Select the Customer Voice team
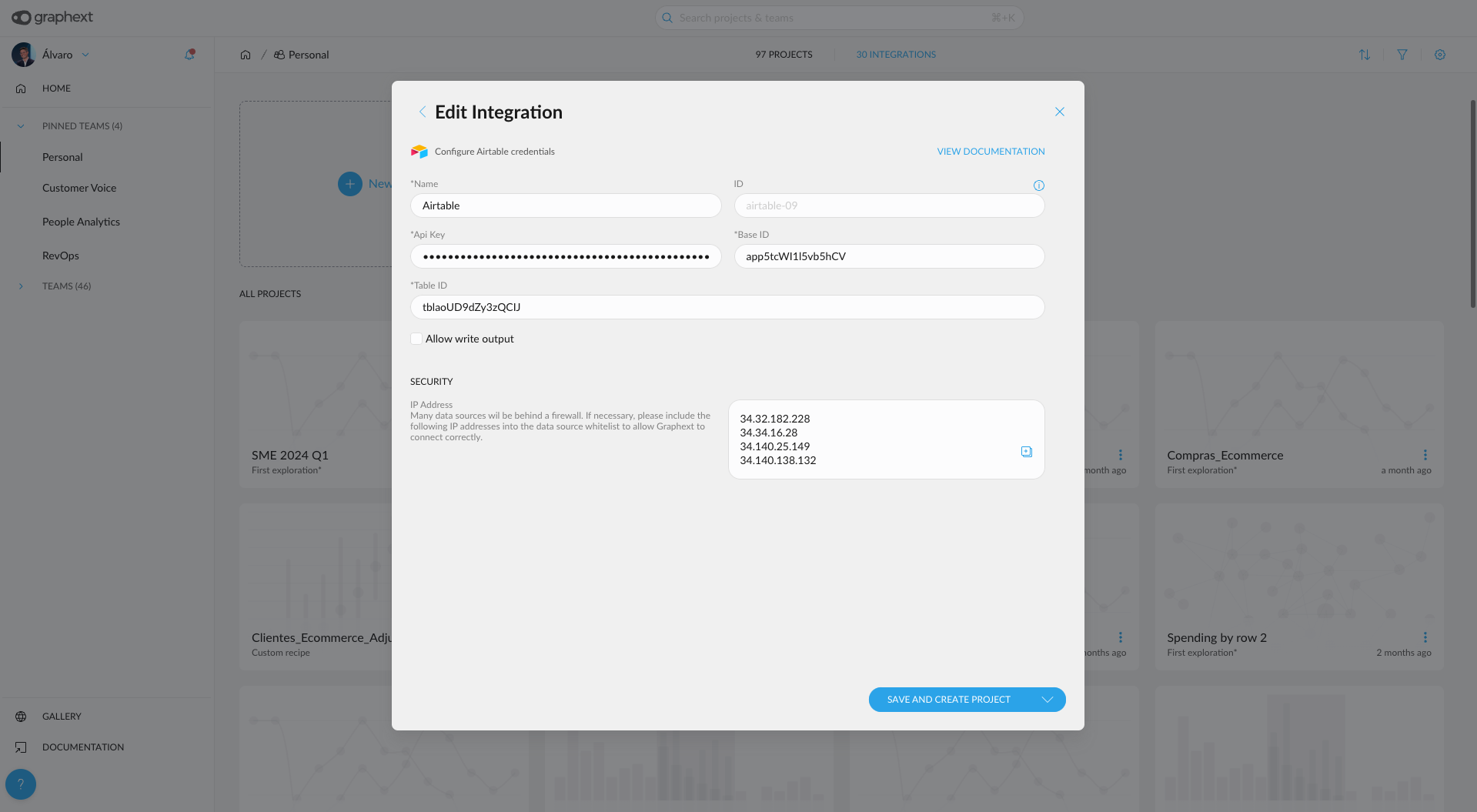The width and height of the screenshot is (1477, 812). click(x=79, y=188)
